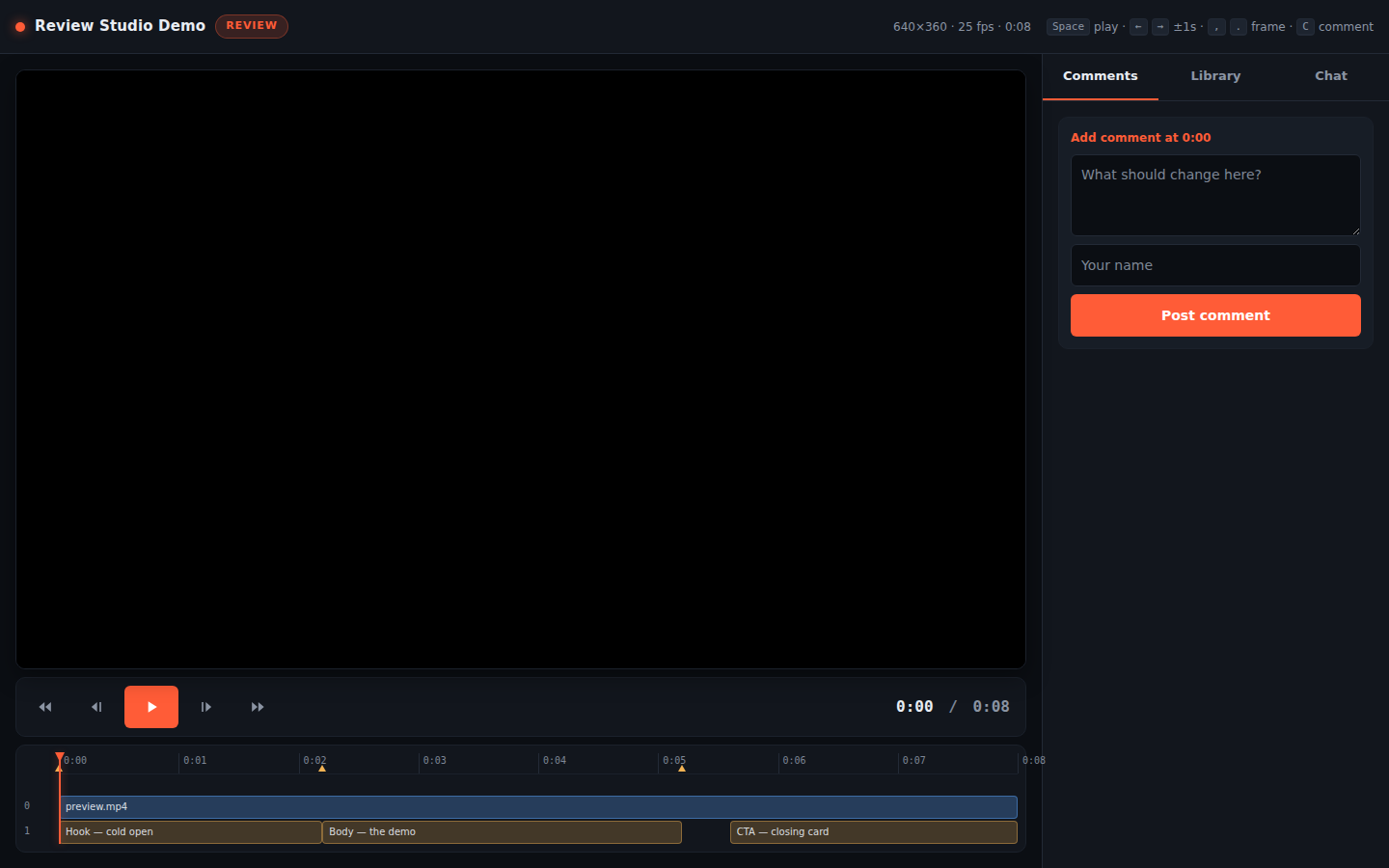This screenshot has height=868, width=1389.
Task: Click the REVIEW badge in header
Action: (x=252, y=26)
